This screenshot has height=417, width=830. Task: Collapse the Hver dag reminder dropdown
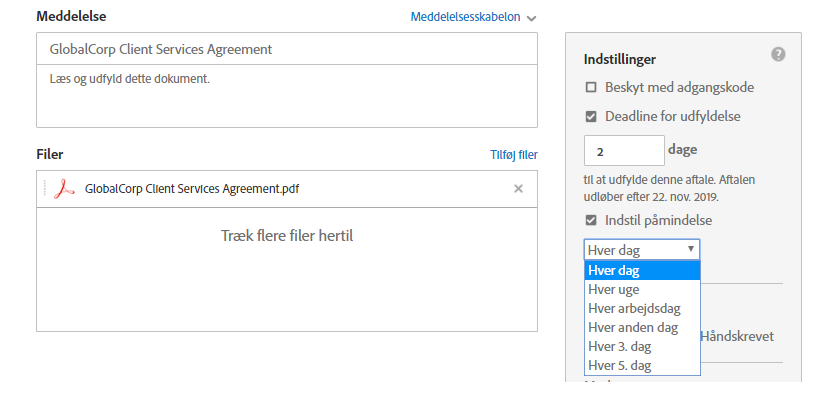(641, 250)
